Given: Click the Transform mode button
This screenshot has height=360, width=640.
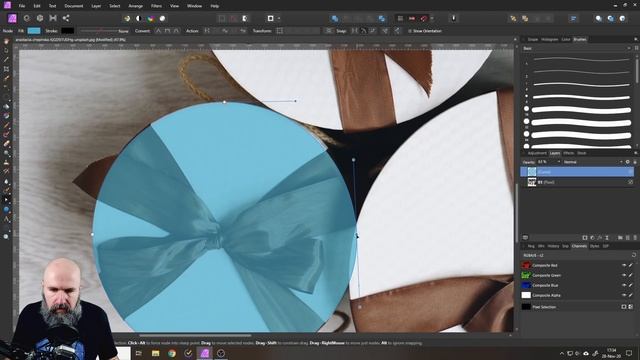Looking at the screenshot, I should 280,31.
